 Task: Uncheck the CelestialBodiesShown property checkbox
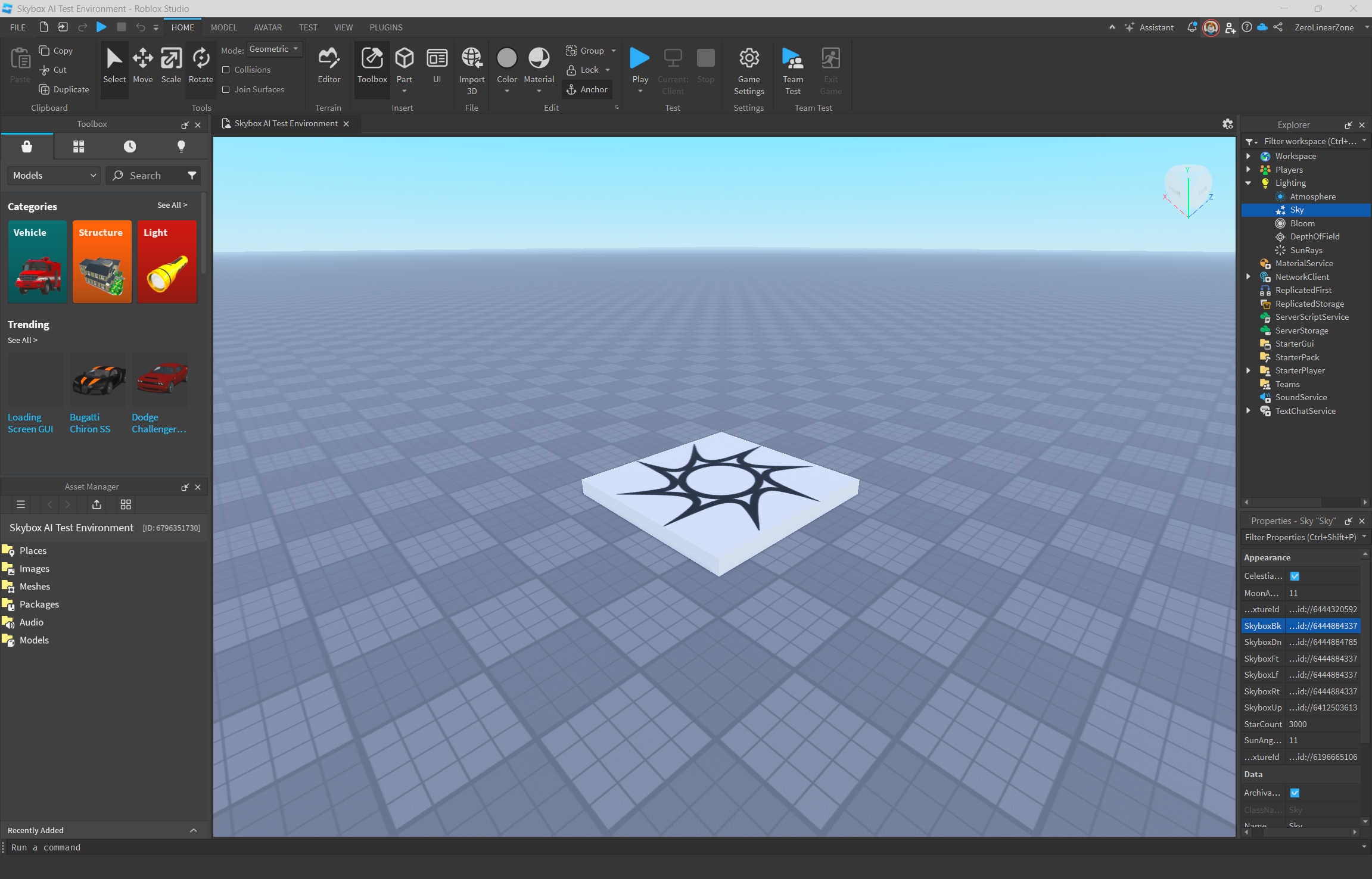(x=1295, y=576)
